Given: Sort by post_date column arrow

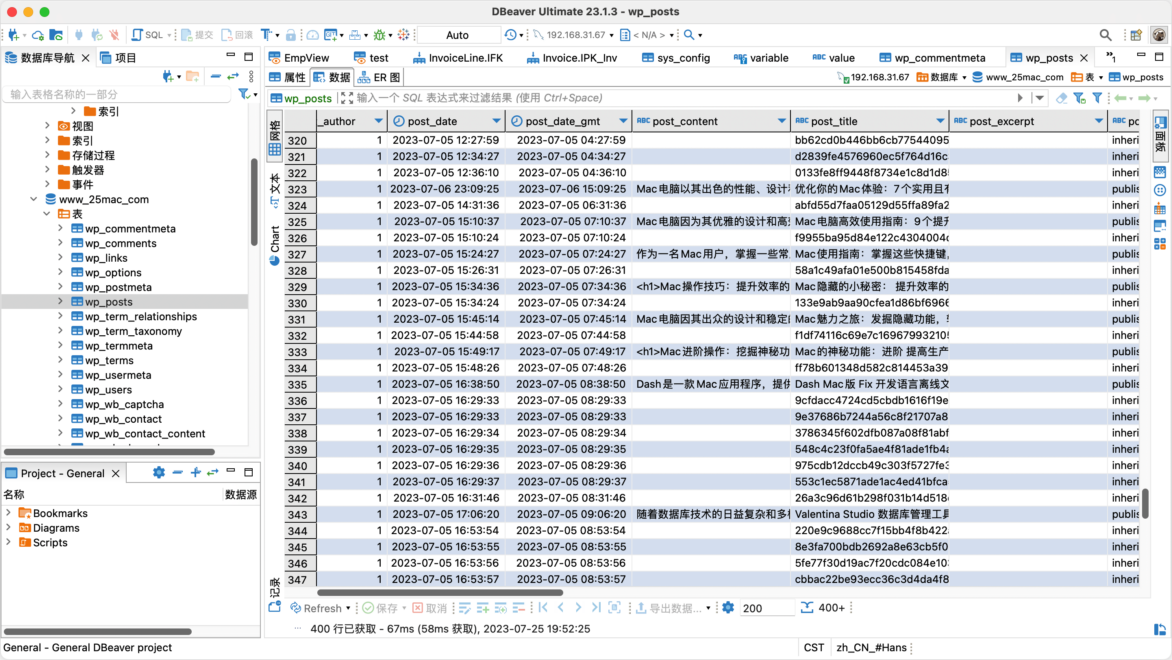Looking at the screenshot, I should (x=496, y=121).
